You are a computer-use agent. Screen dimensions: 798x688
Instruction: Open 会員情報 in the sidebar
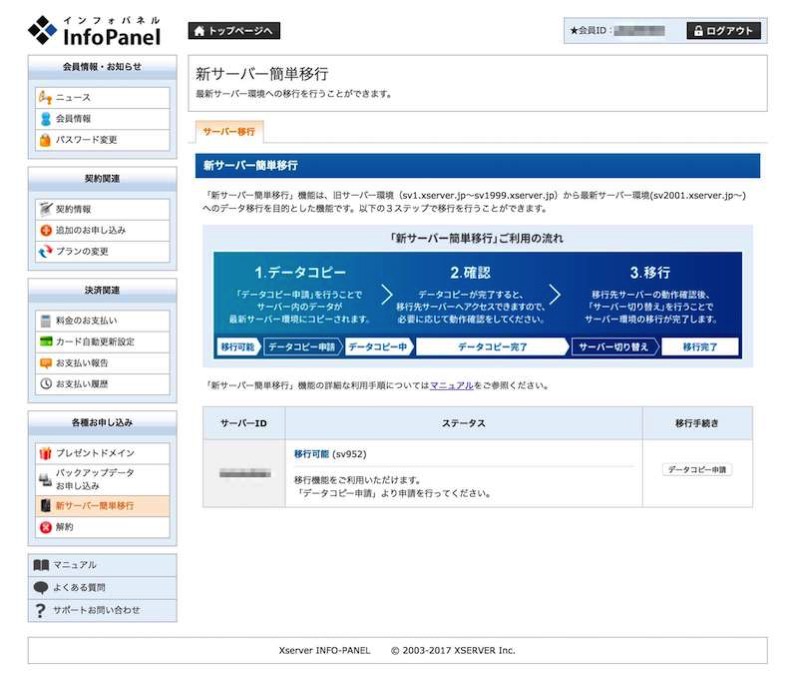102,119
